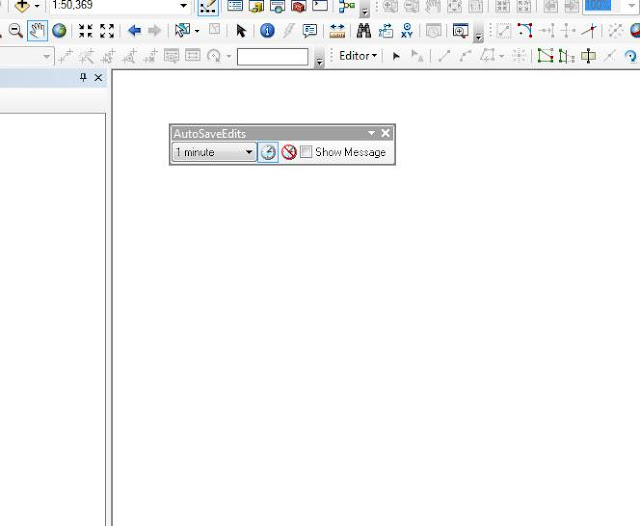
Task: Choose the End Point Arc Segment tool
Action: pyautogui.click(x=465, y=56)
